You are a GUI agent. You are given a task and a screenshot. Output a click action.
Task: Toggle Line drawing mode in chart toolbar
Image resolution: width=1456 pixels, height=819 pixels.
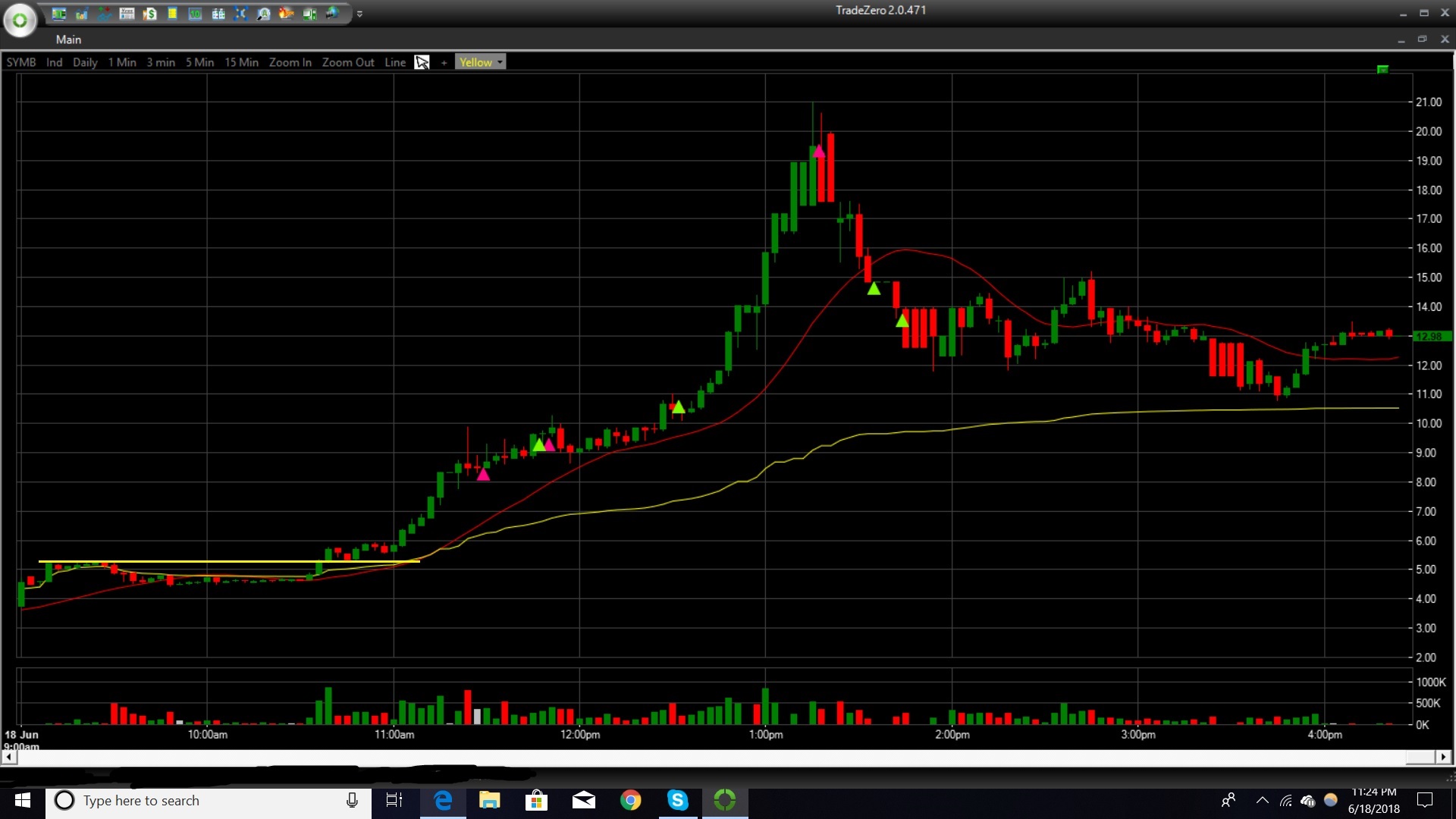tap(394, 62)
